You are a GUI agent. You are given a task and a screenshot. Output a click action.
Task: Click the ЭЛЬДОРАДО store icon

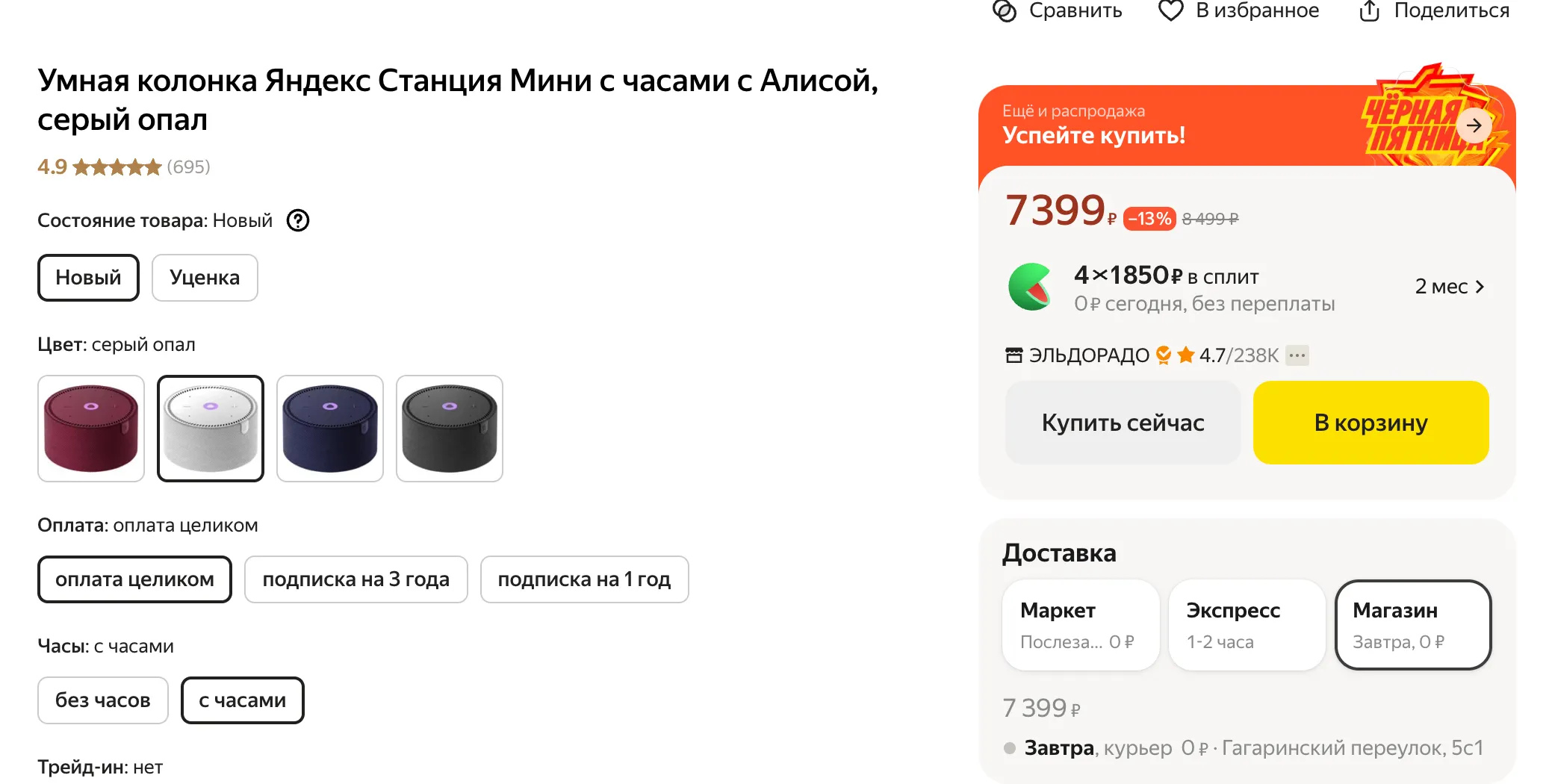click(1013, 355)
